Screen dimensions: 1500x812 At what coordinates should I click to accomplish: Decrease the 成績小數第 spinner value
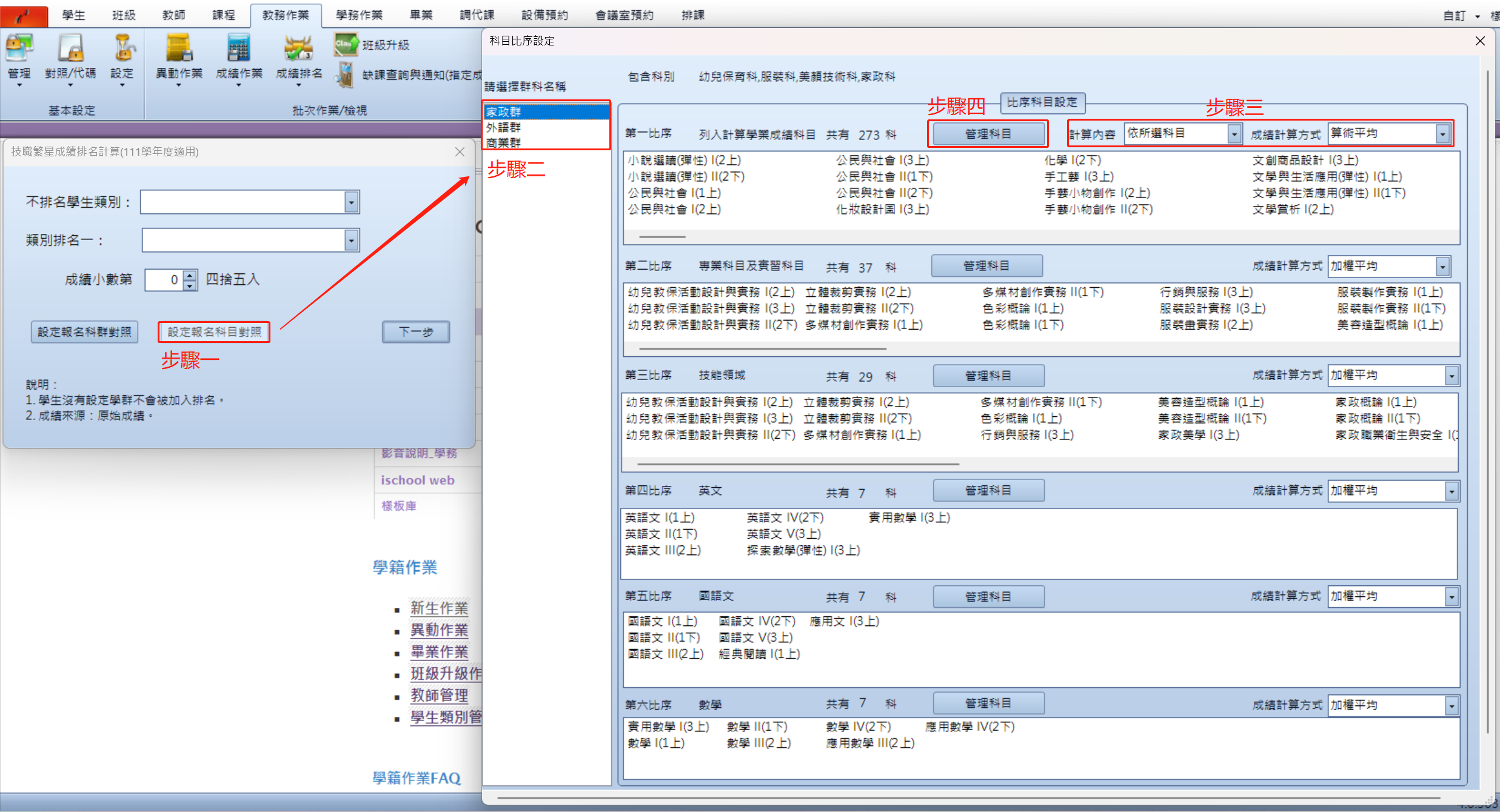click(x=190, y=285)
